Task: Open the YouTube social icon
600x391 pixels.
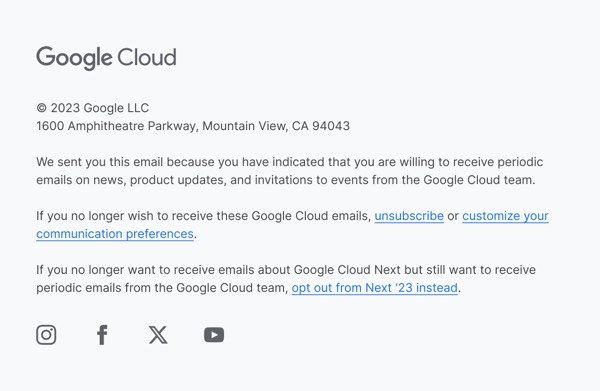Action: (214, 335)
